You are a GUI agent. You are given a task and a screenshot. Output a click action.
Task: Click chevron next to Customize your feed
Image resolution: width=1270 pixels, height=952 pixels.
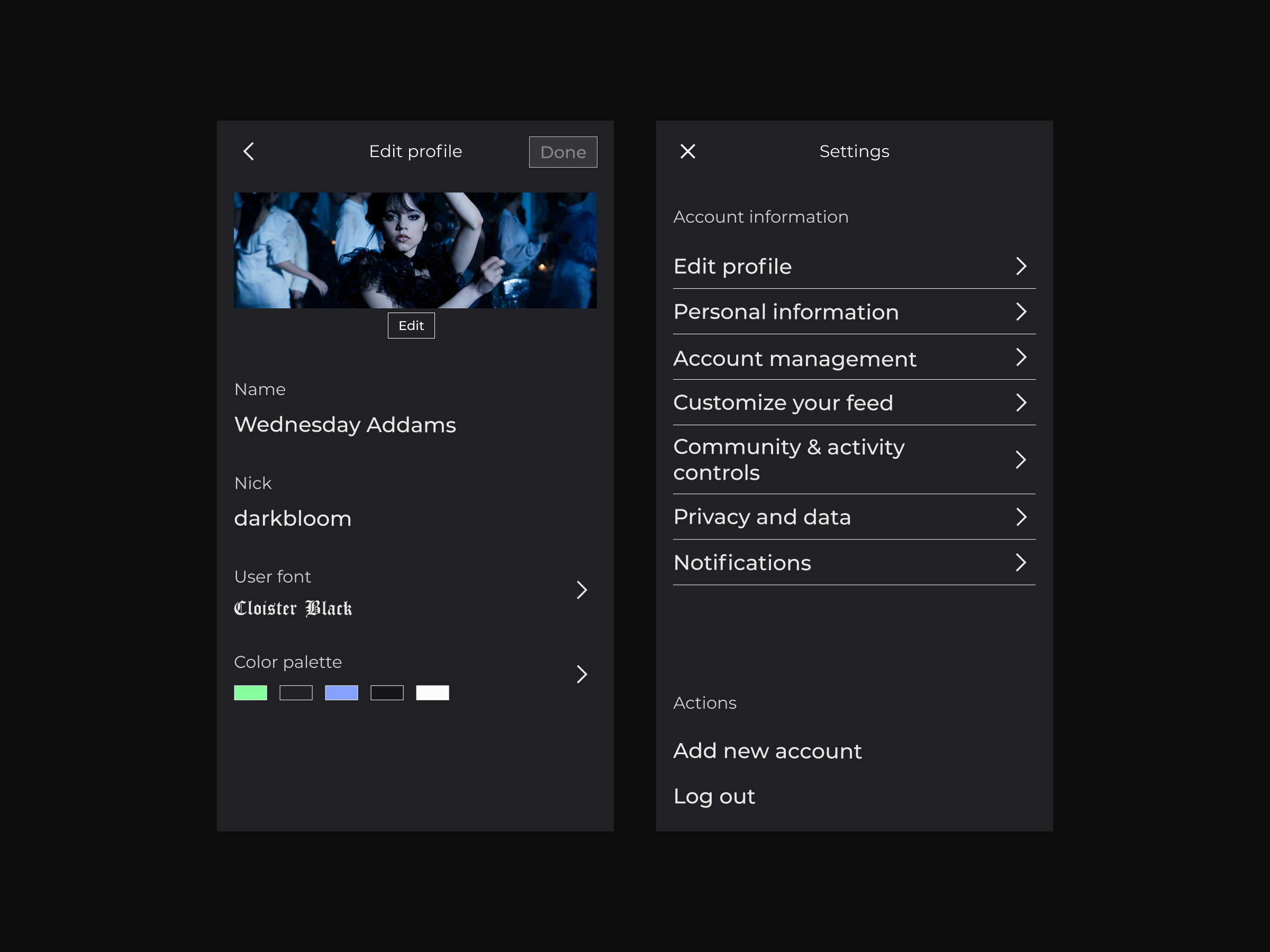coord(1020,402)
